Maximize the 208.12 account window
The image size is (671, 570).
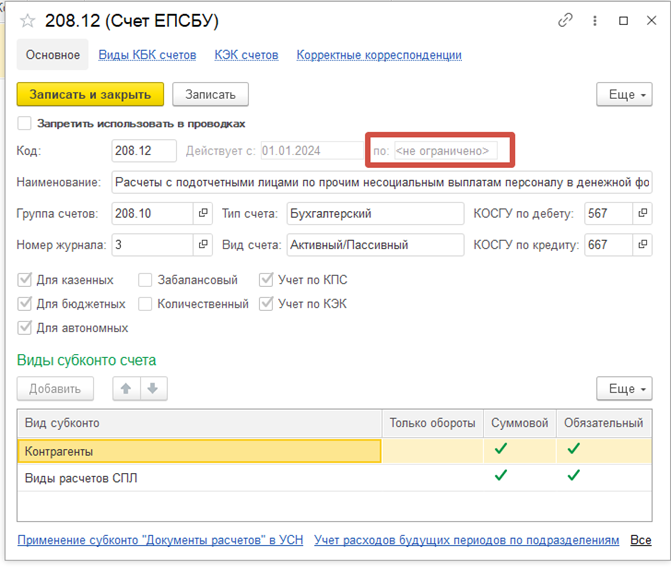pyautogui.click(x=623, y=21)
